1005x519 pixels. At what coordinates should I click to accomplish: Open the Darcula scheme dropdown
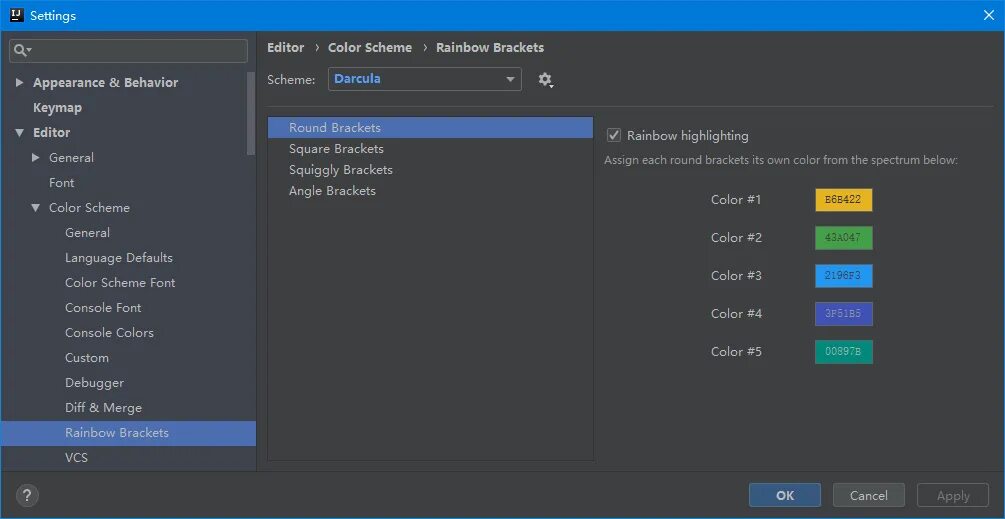425,79
